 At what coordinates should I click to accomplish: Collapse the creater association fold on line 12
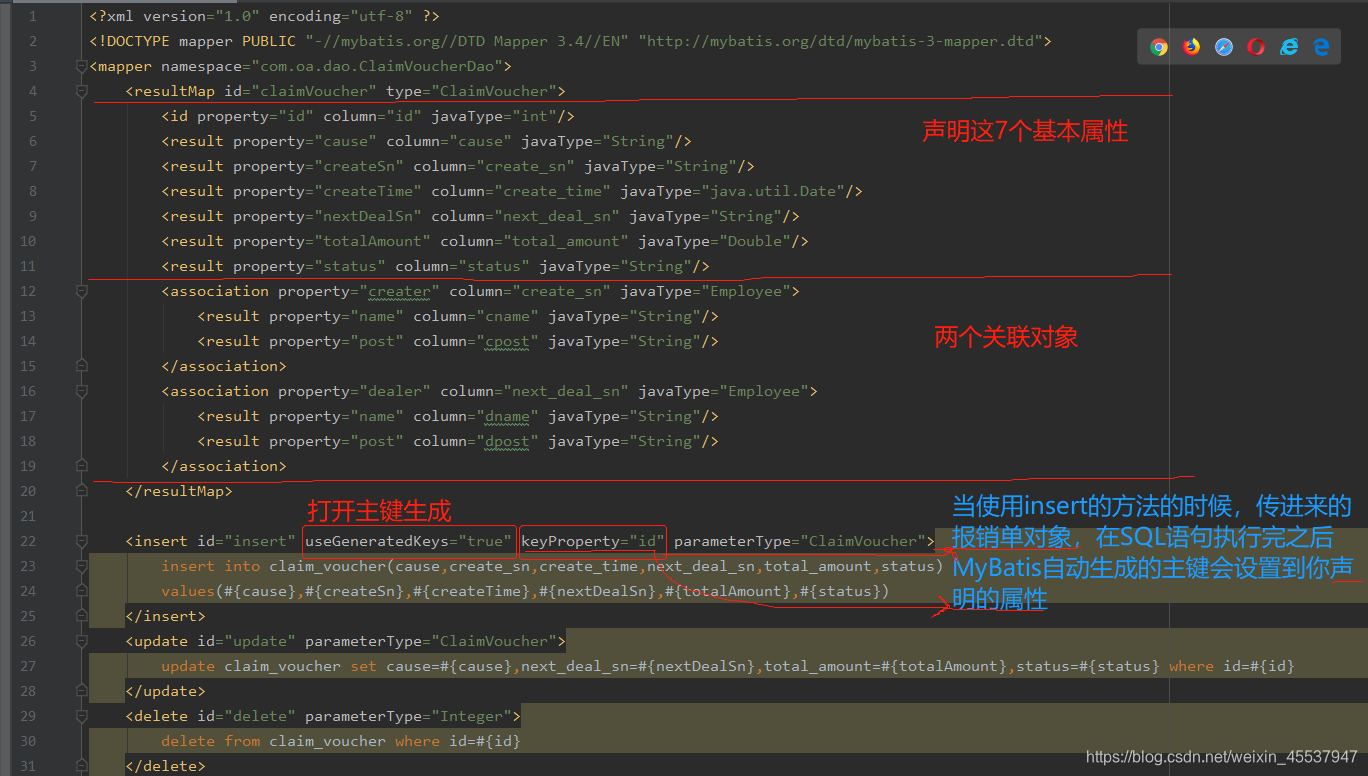(x=82, y=291)
